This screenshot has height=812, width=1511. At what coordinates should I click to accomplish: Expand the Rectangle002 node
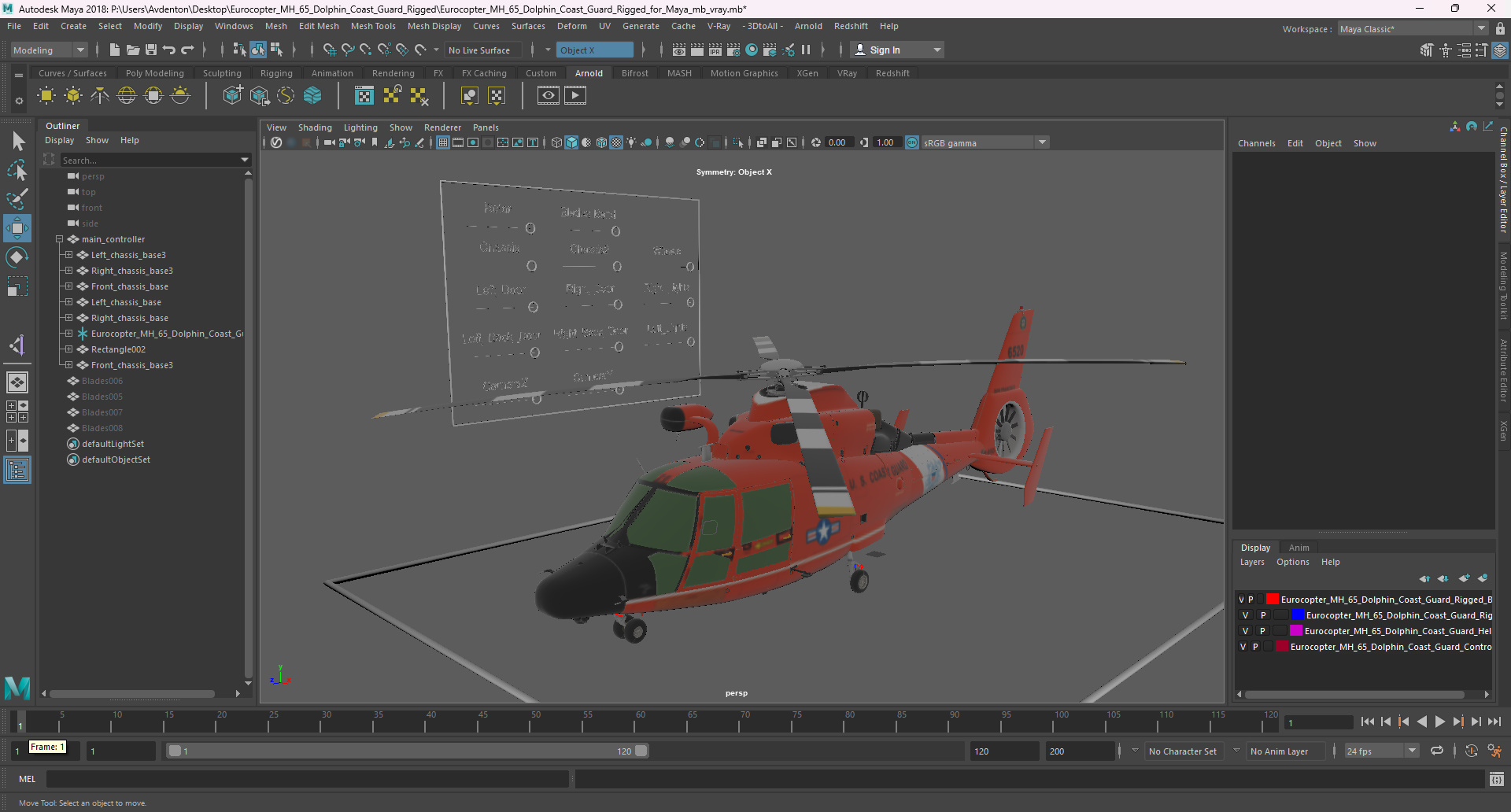point(68,349)
